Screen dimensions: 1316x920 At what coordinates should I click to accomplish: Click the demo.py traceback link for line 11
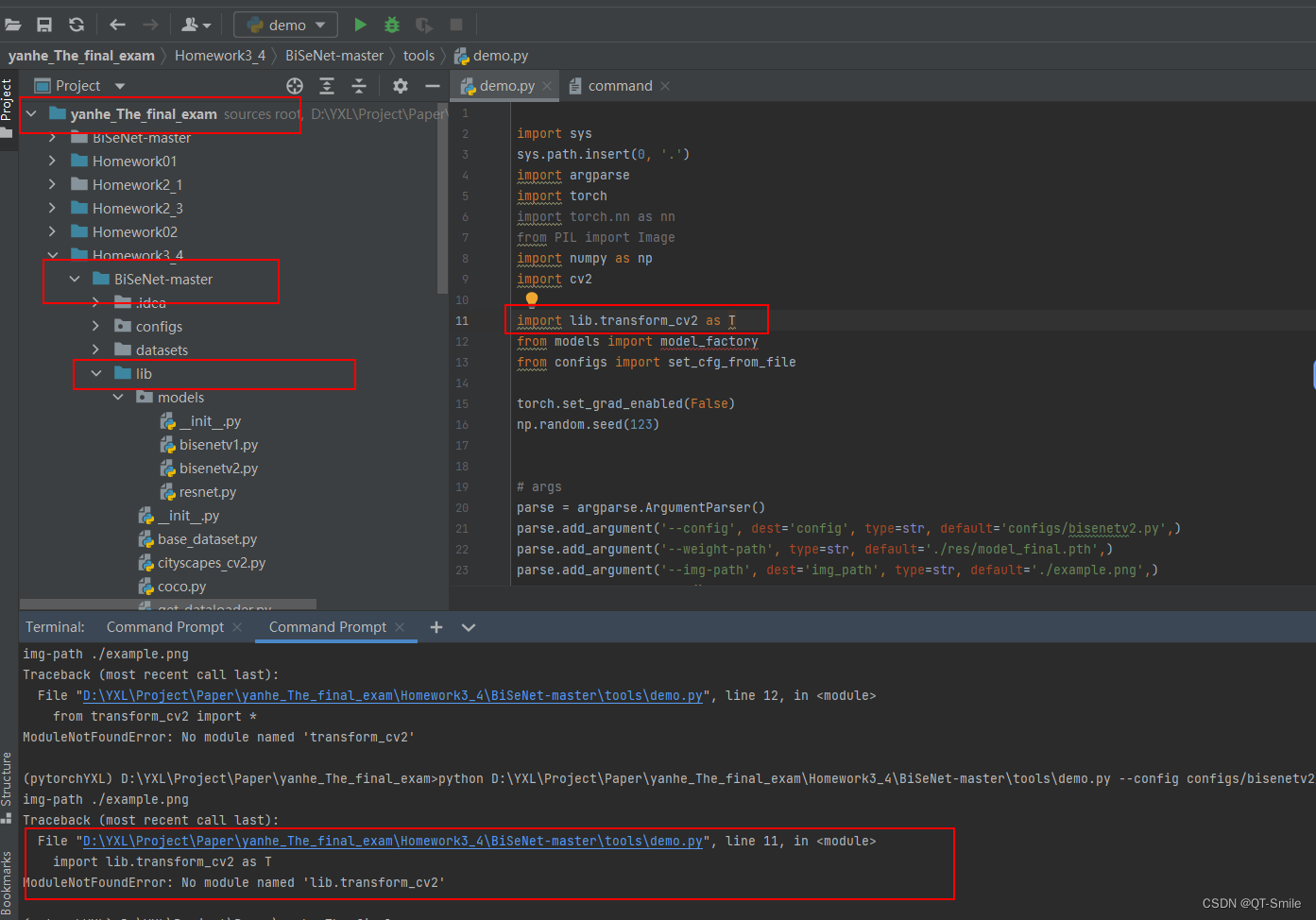tap(393, 841)
